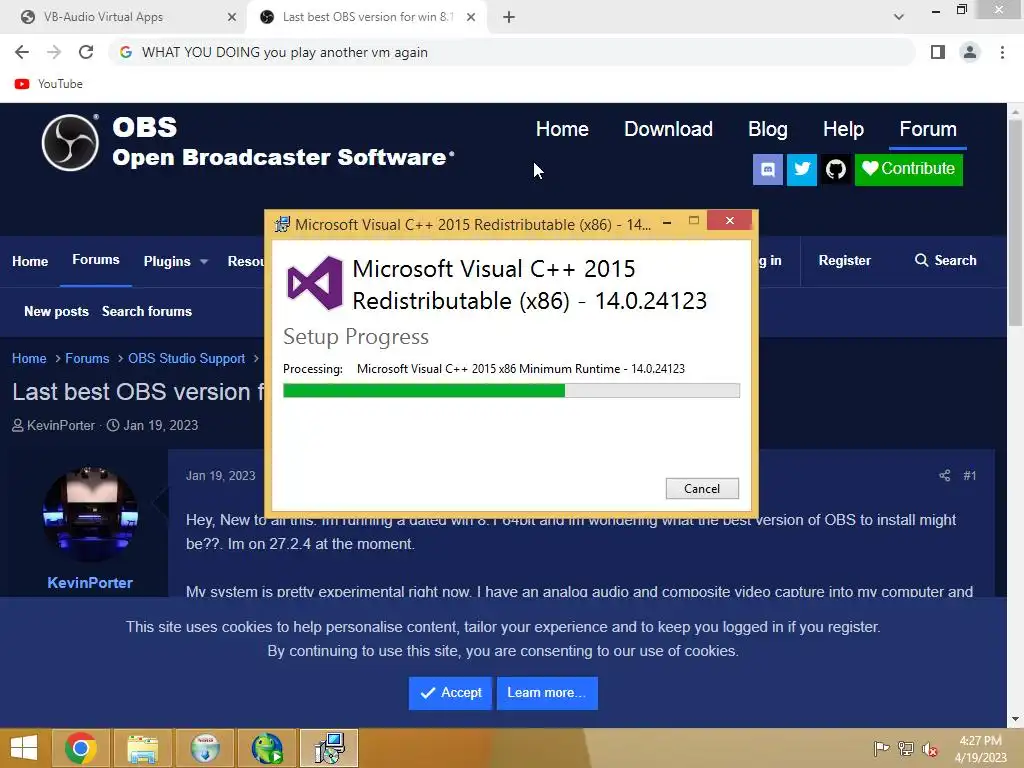The image size is (1024, 768).
Task: Open the Windows Start button
Action: (24, 748)
